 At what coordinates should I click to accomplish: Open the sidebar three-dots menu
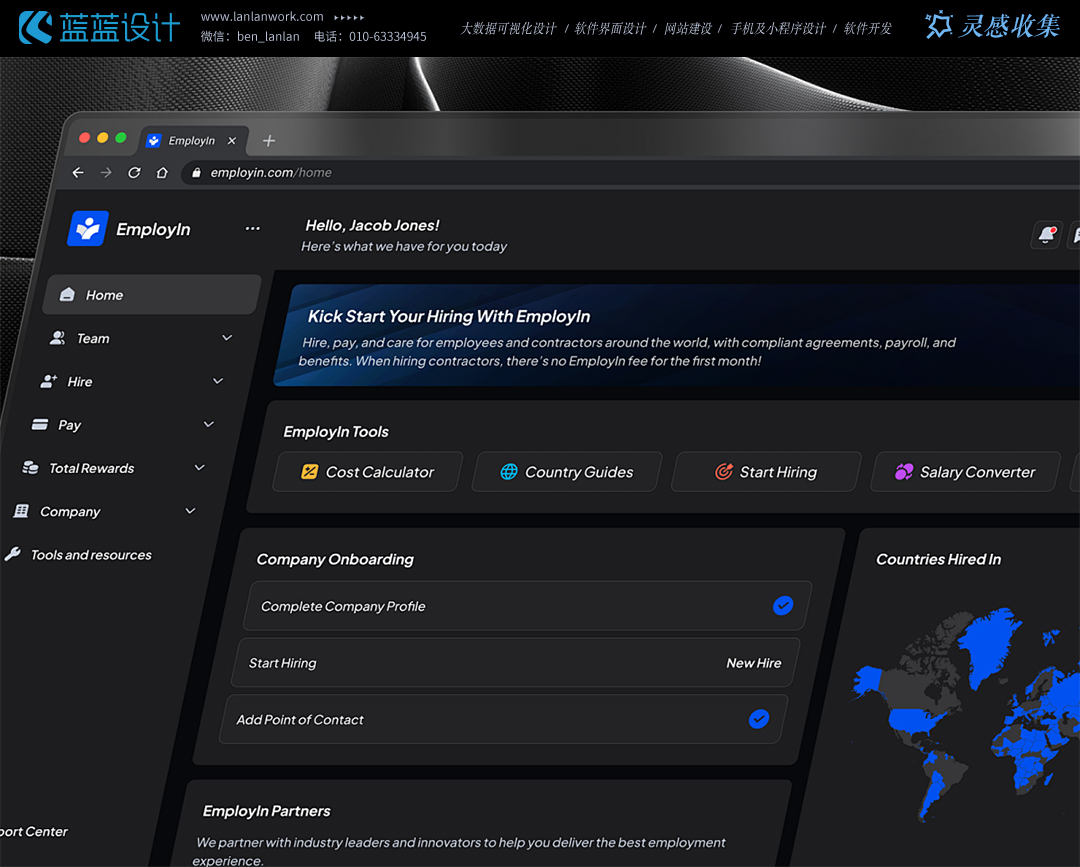(x=252, y=229)
